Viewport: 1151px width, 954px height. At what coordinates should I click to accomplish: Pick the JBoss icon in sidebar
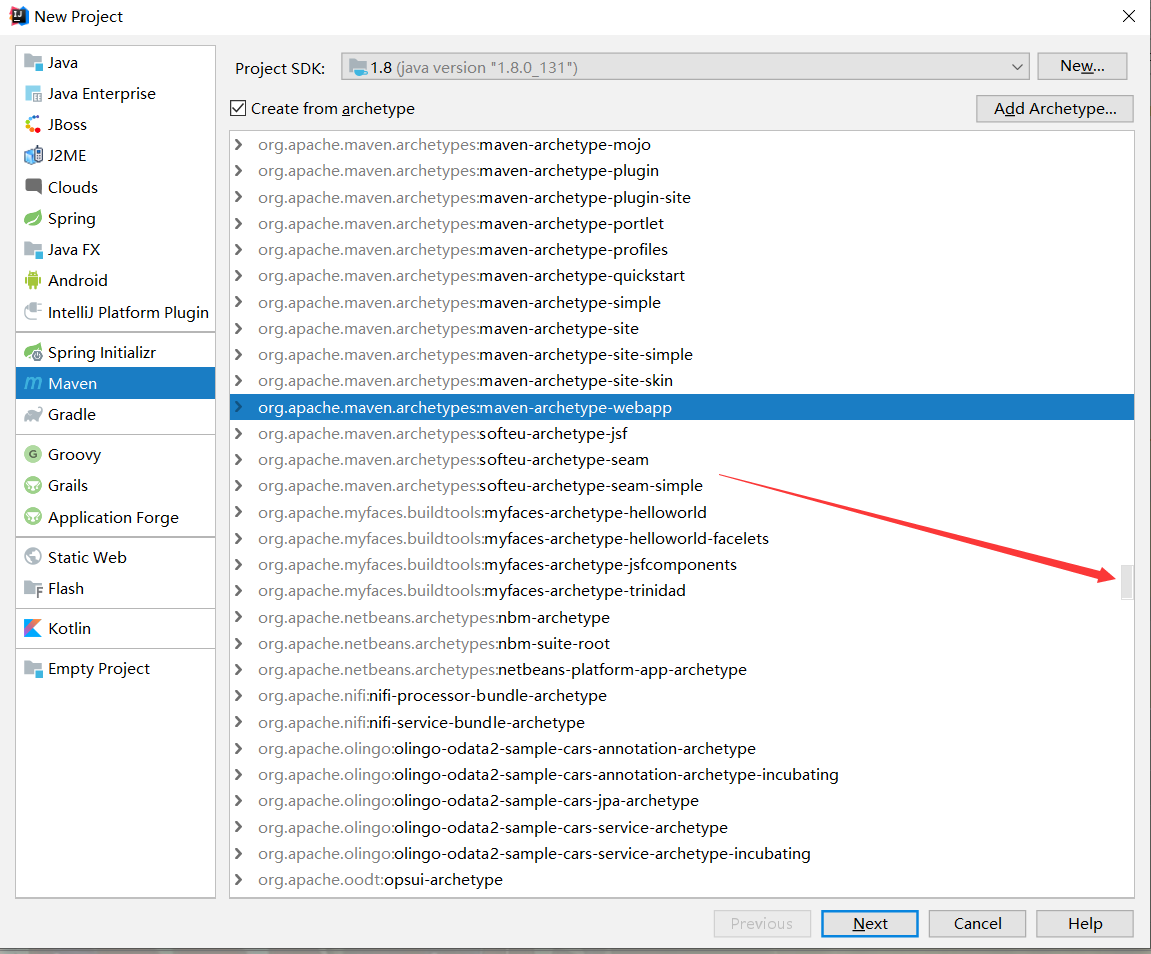33,125
